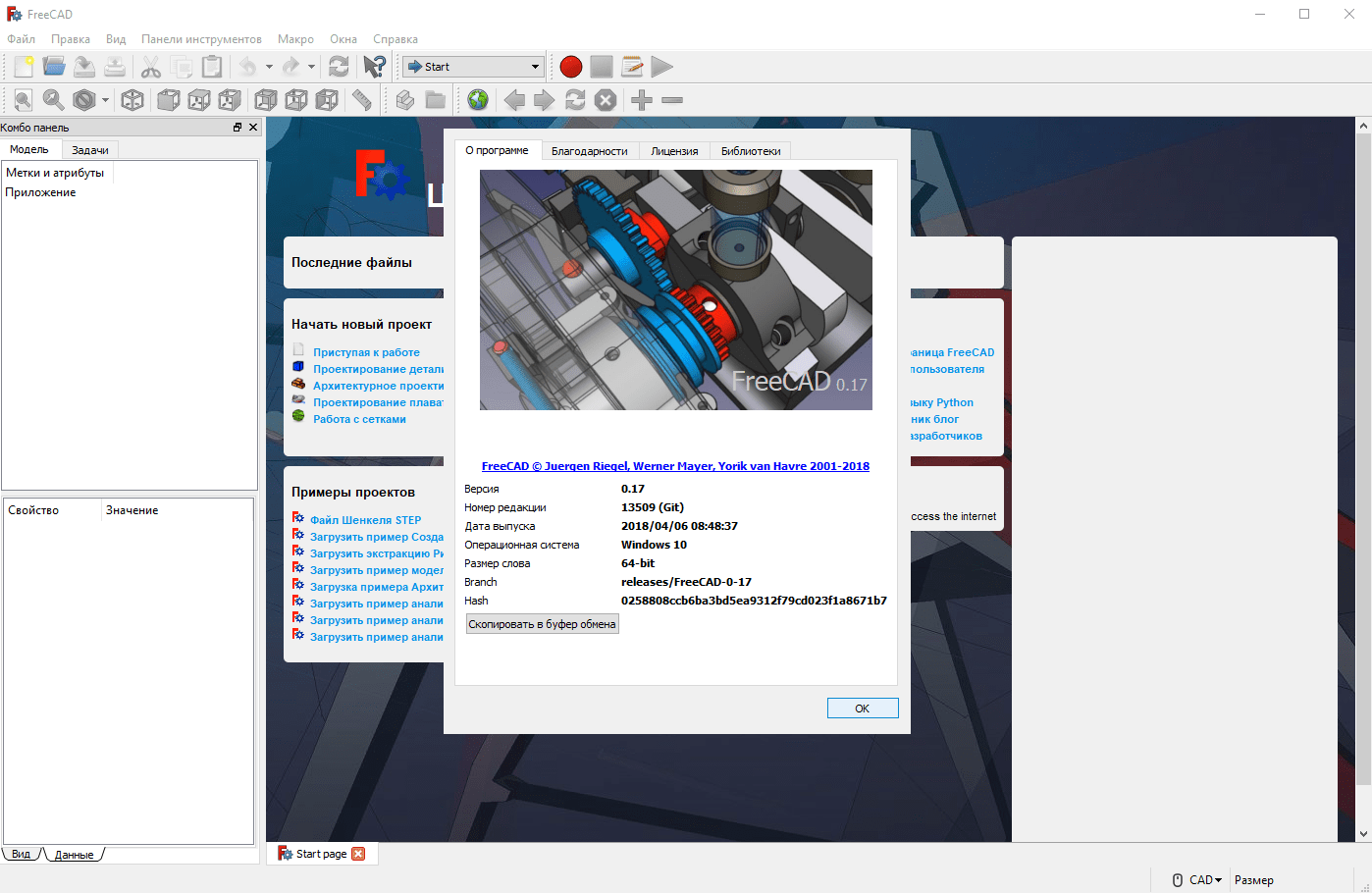Open the Макро menu
This screenshot has width=1372, height=893.
tap(295, 39)
